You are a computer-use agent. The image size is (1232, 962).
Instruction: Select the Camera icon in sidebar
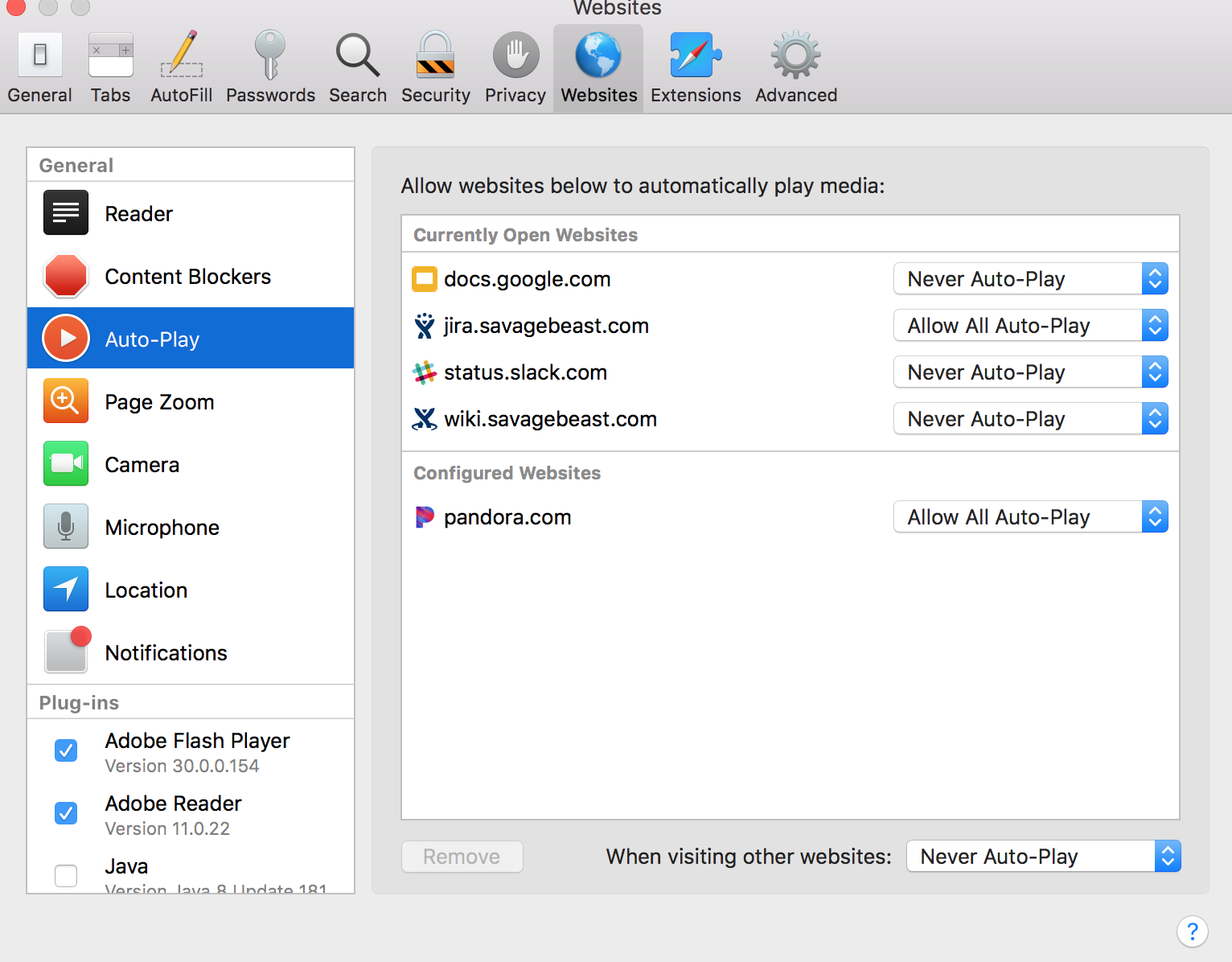pyautogui.click(x=66, y=464)
